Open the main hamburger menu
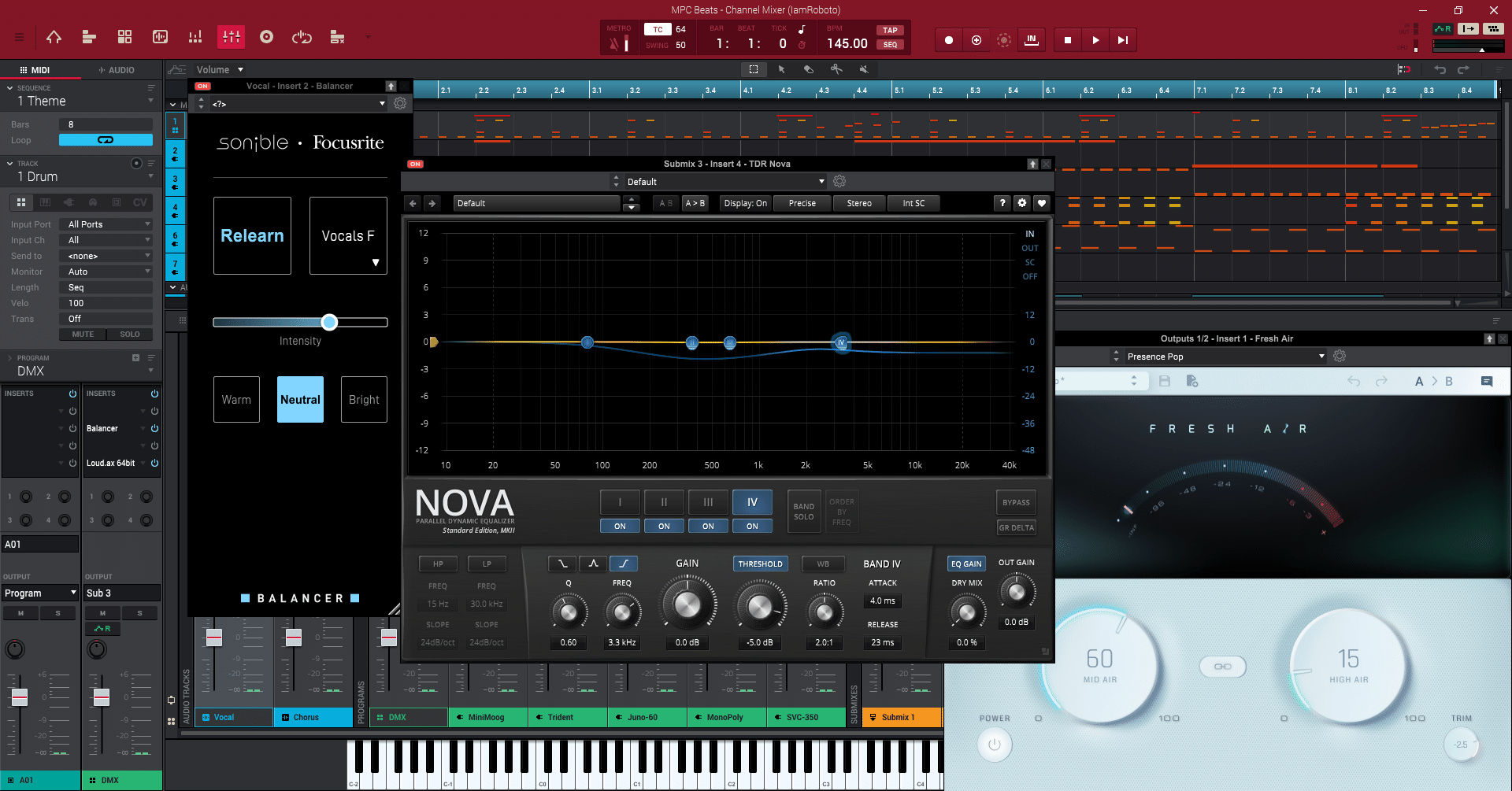Viewport: 1512px width, 791px height. [19, 37]
